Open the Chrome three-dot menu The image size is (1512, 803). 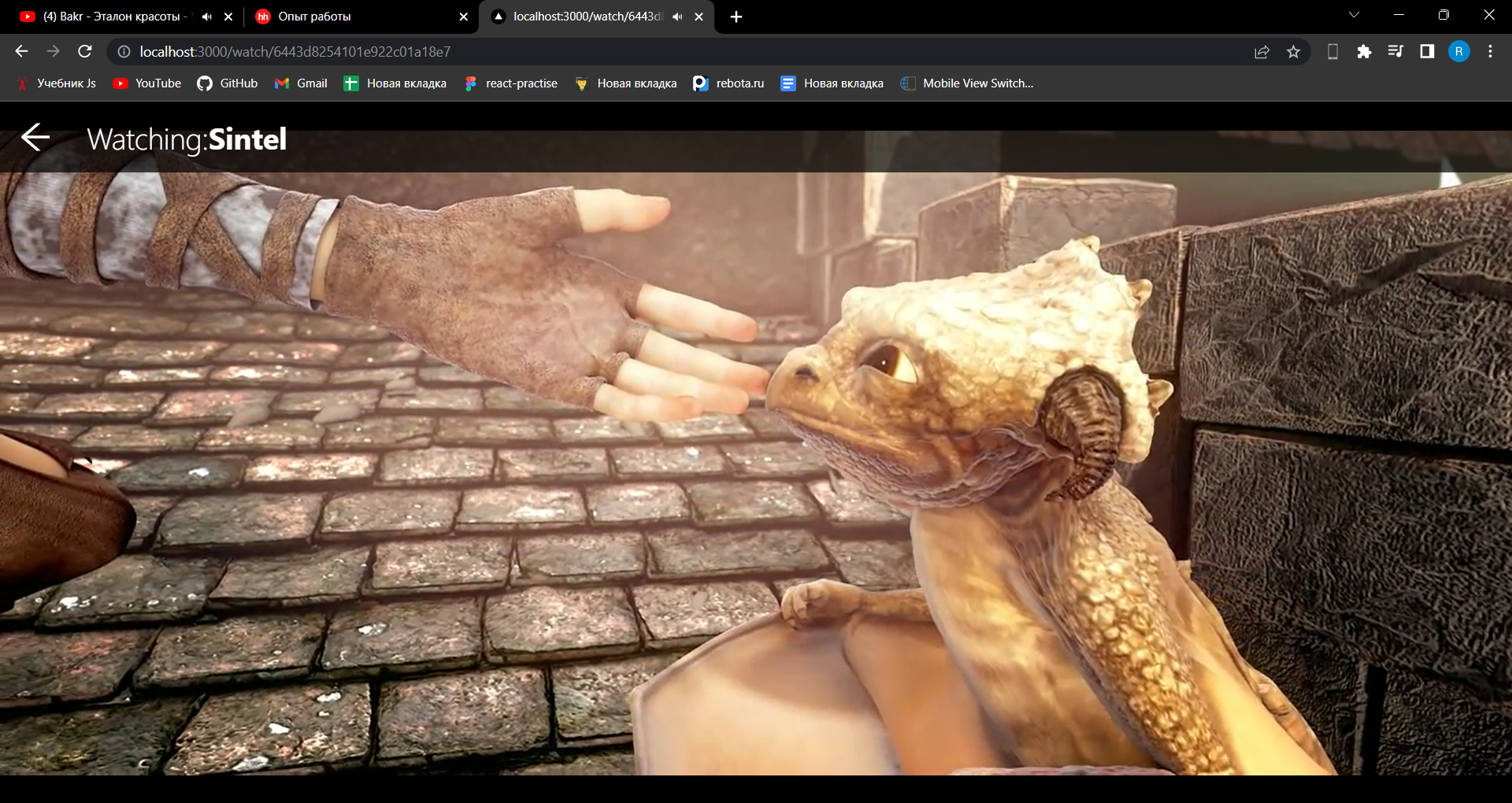pos(1490,51)
